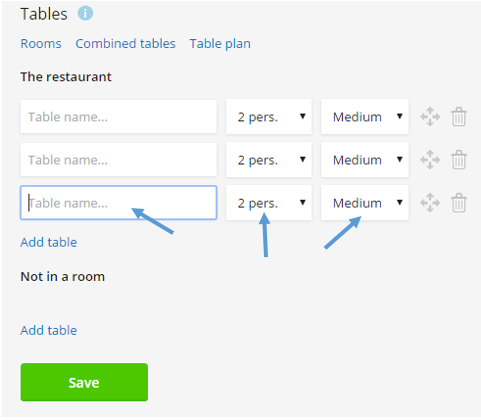
Task: Open second row's 2 pers. dropdown
Action: pyautogui.click(x=269, y=160)
